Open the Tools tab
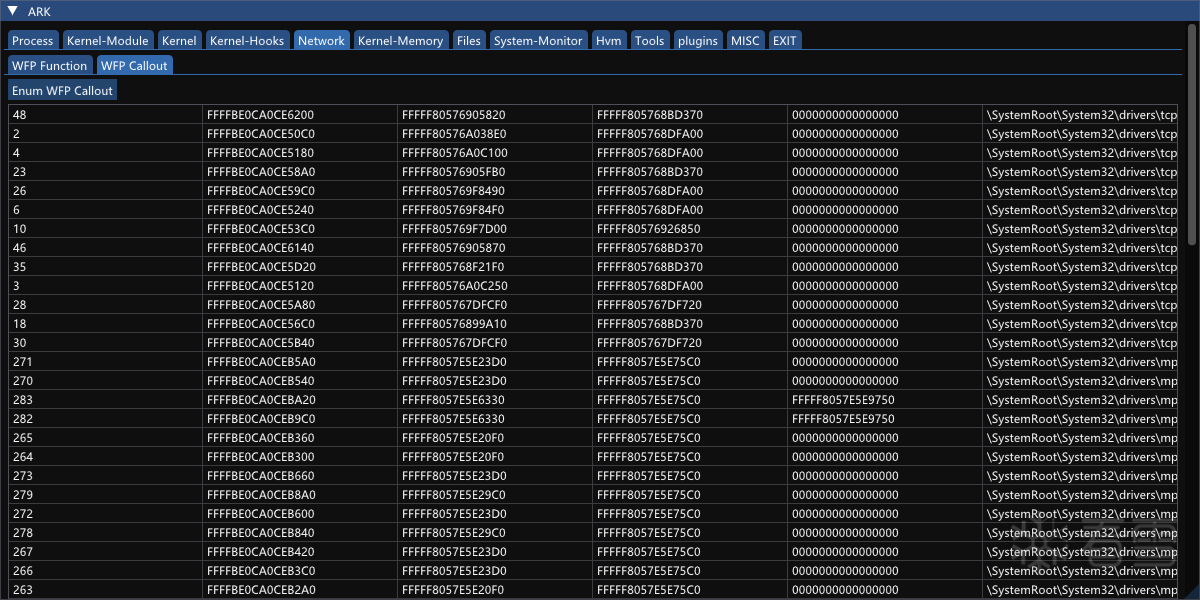 (x=650, y=41)
